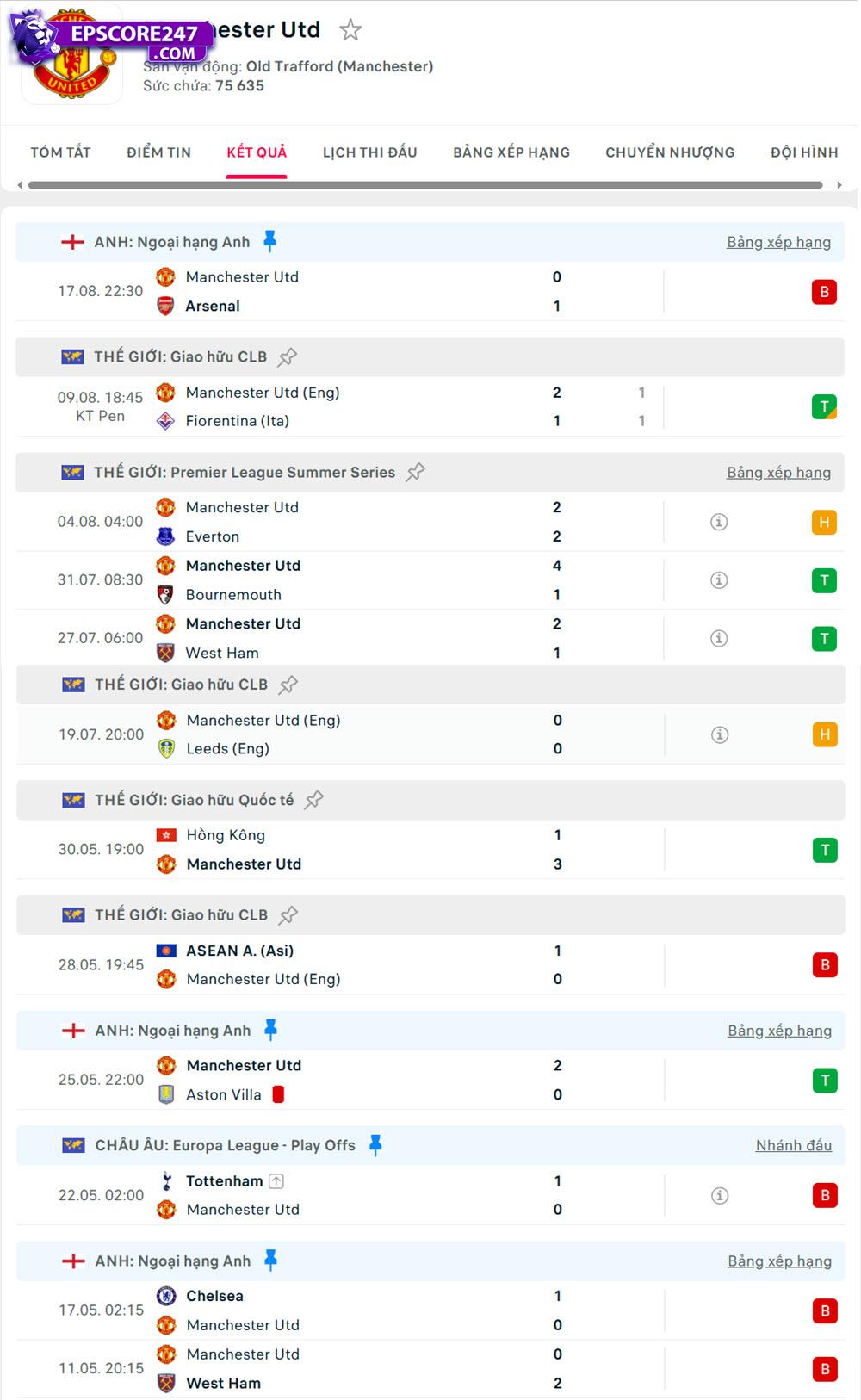This screenshot has height=1400, width=861.
Task: Add Manchester Utd to favorites via star
Action: (x=350, y=31)
